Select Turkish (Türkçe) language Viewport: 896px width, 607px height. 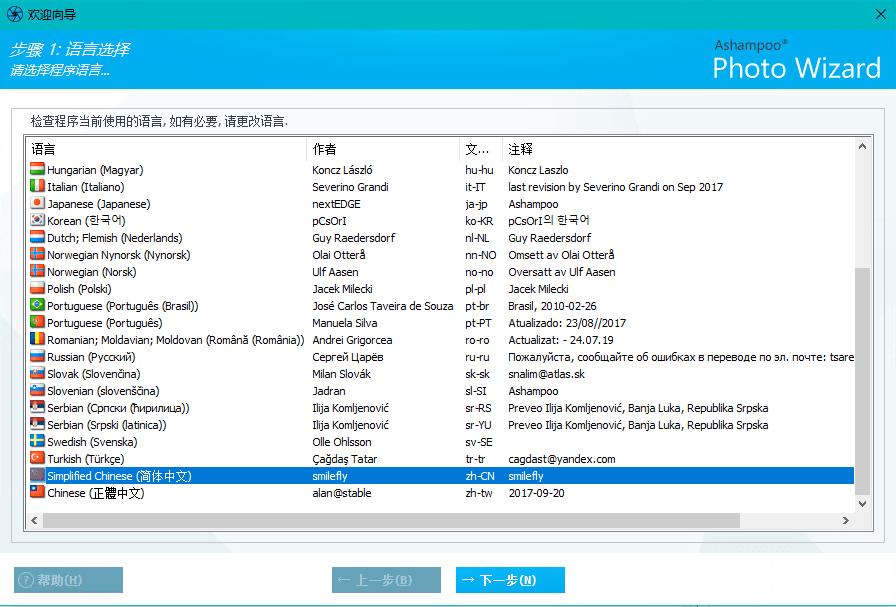[441, 459]
